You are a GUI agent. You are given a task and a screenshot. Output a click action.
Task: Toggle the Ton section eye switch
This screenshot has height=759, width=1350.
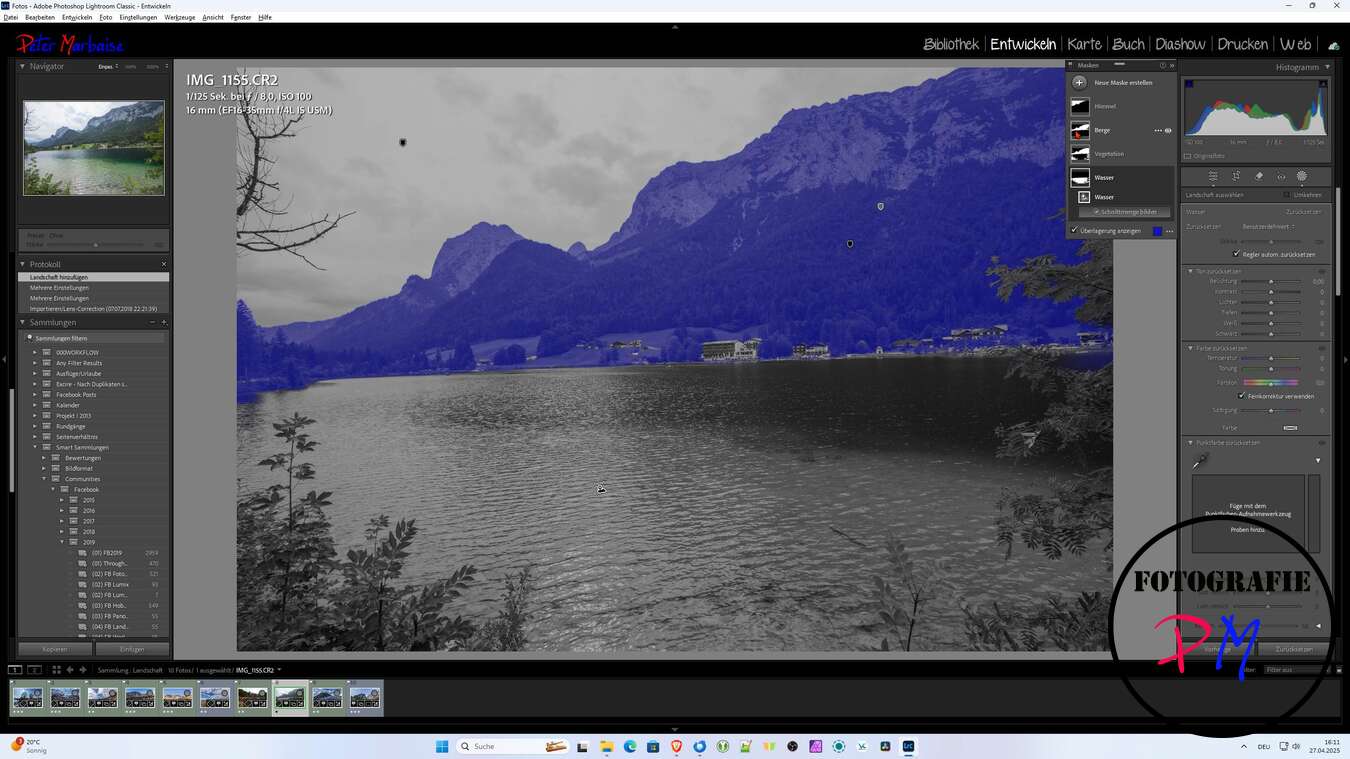1322,271
